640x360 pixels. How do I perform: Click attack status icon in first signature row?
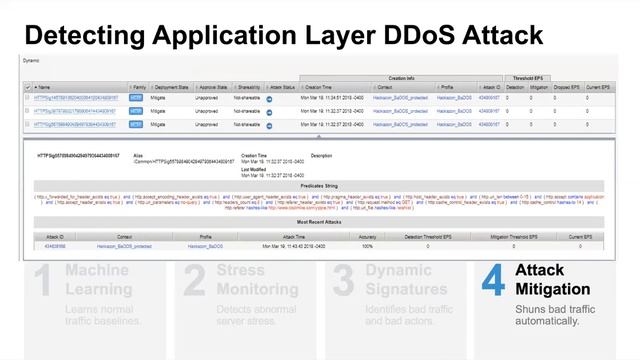269,99
